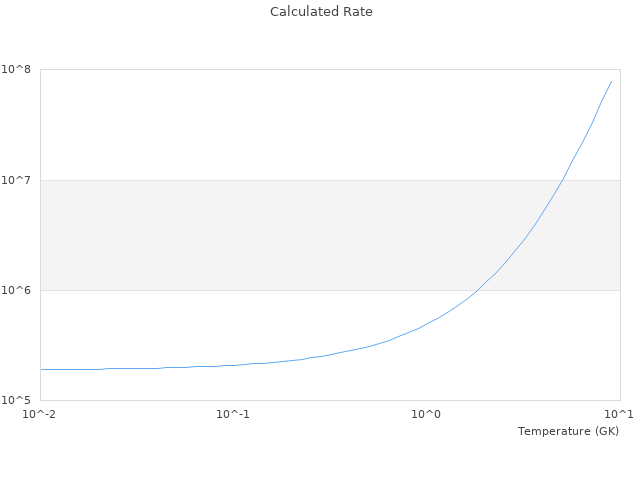Click the white plot area above the gray band

point(250,125)
